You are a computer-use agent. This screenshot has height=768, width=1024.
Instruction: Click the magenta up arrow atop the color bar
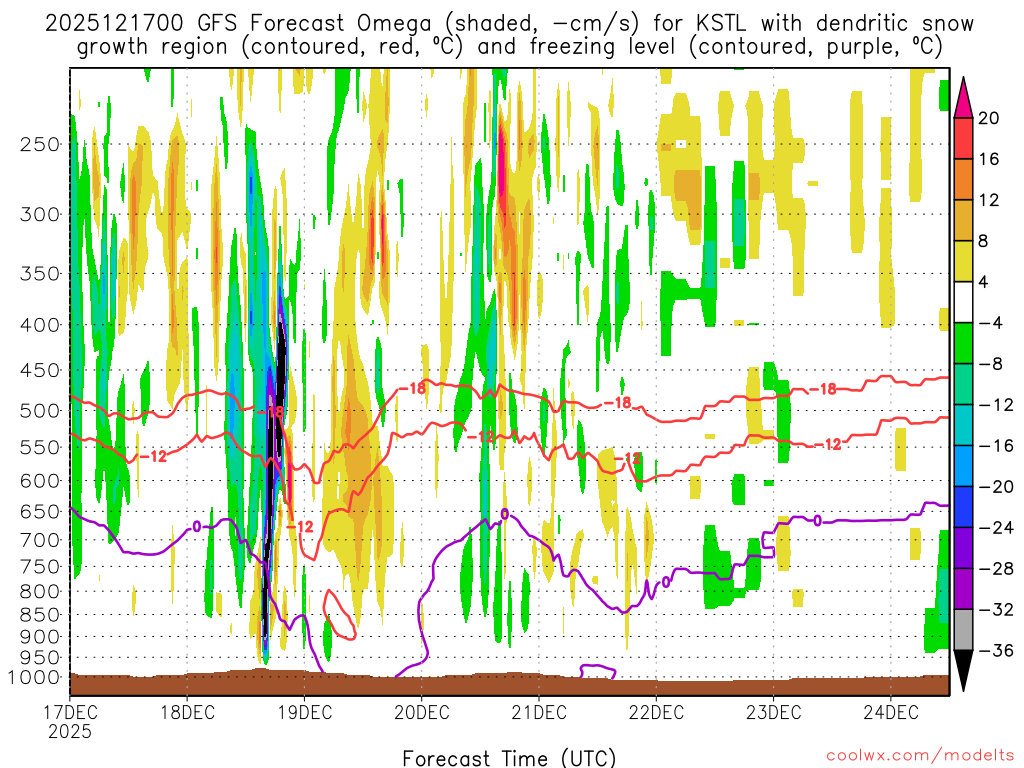964,96
